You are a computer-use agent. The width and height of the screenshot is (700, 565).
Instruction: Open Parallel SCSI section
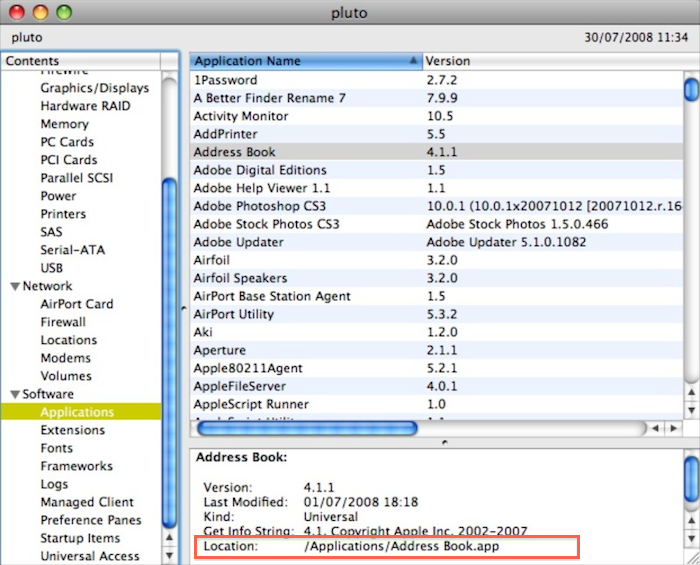click(x=77, y=178)
